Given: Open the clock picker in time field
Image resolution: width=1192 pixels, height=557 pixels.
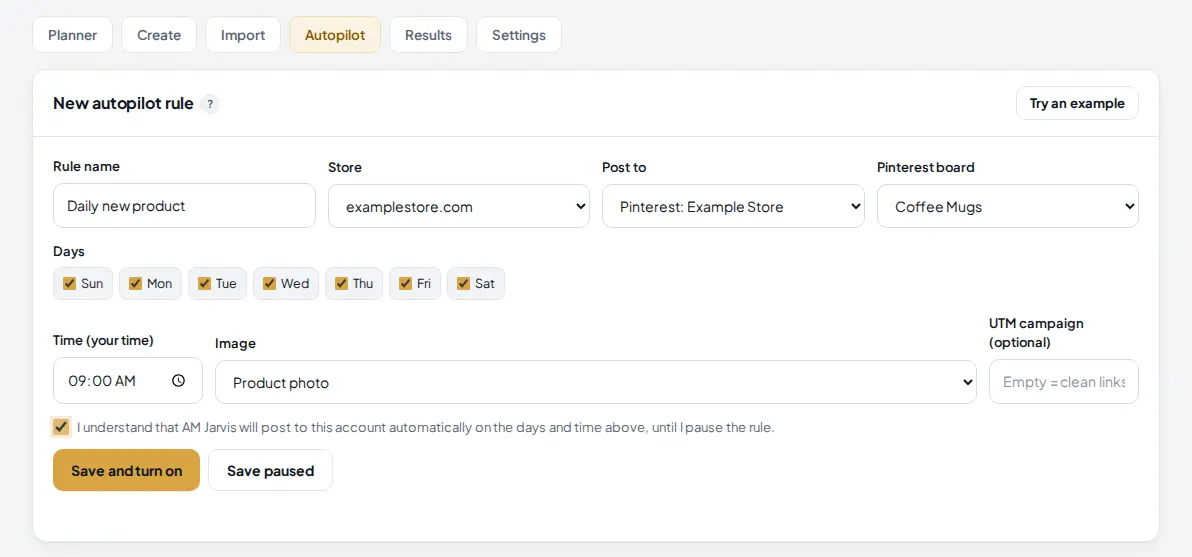Looking at the screenshot, I should pyautogui.click(x=179, y=381).
